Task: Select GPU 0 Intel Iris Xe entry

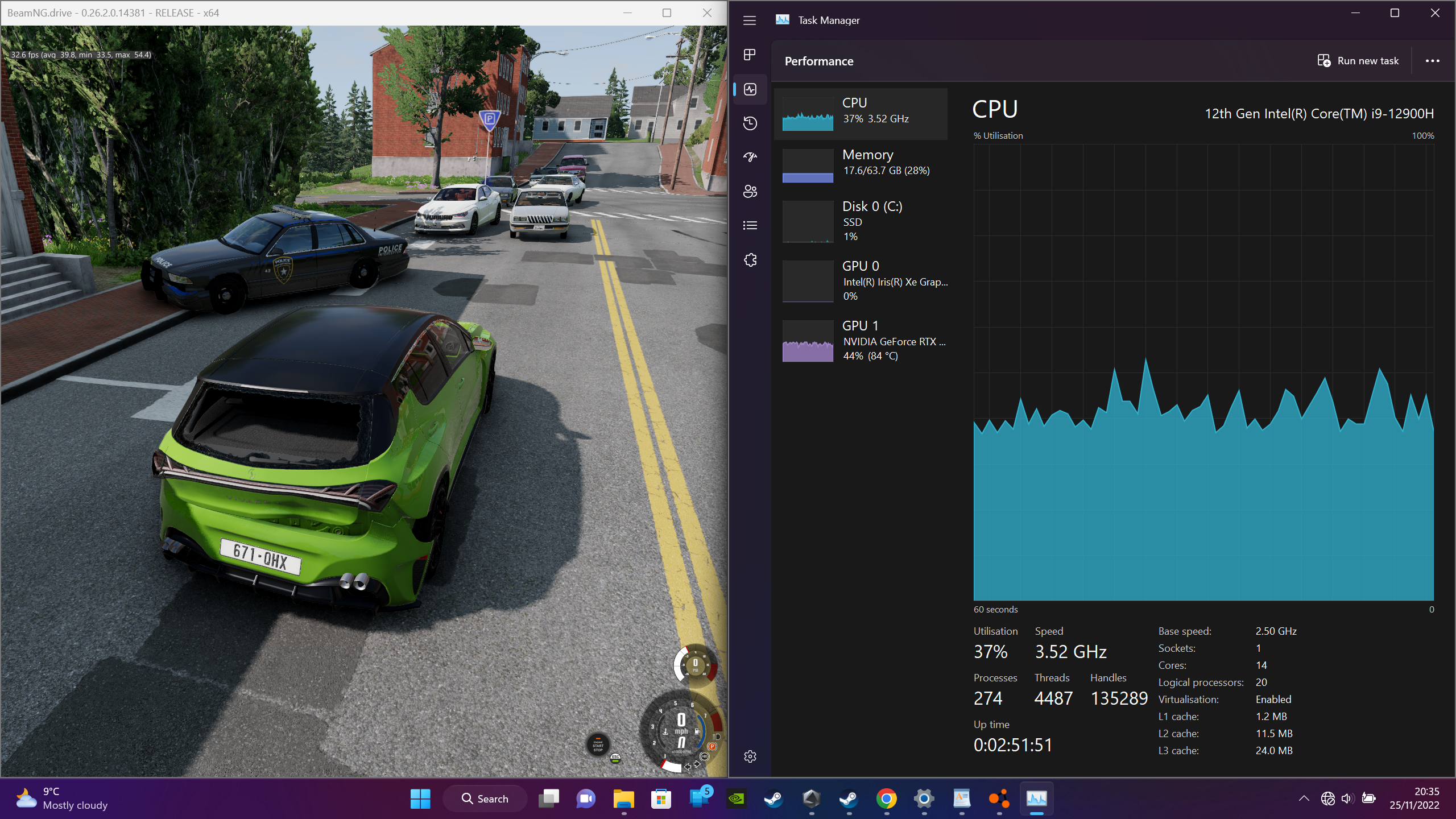Action: coord(861,281)
